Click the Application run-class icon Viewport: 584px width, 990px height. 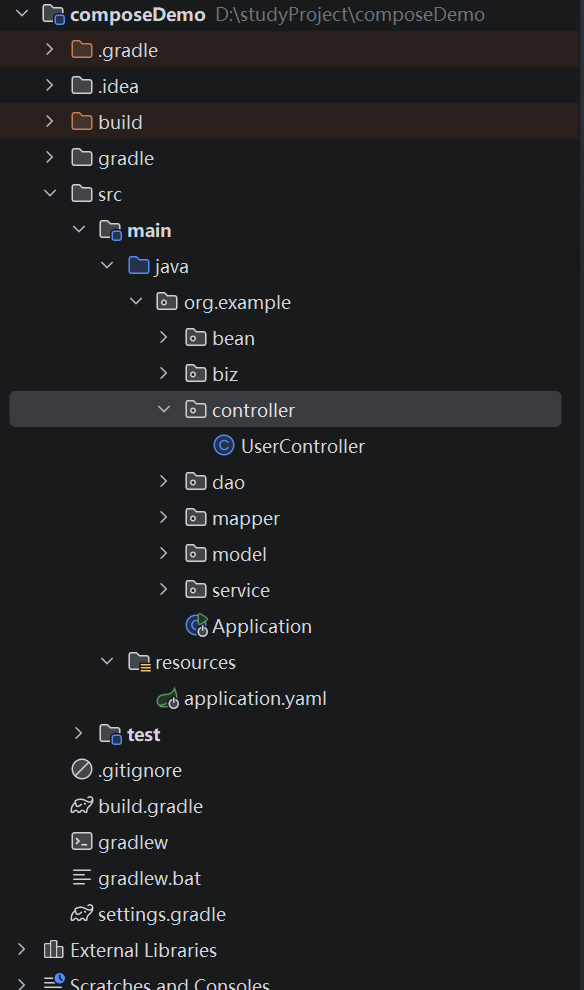196,626
